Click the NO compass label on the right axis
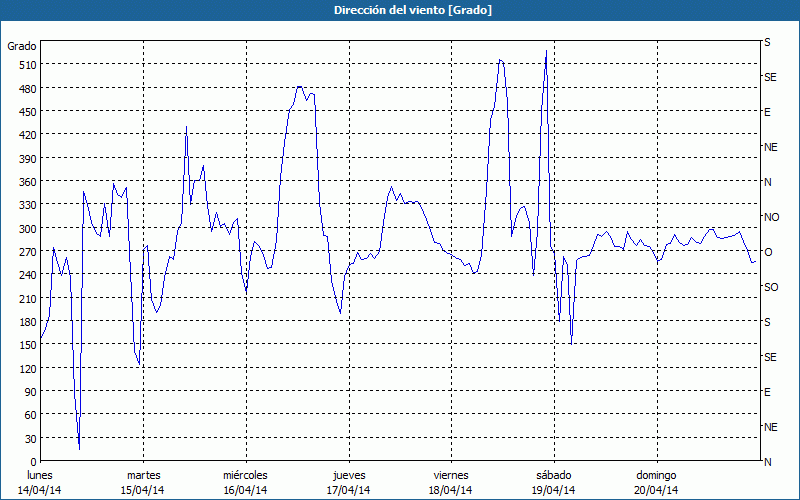800x500 pixels. pyautogui.click(x=771, y=217)
